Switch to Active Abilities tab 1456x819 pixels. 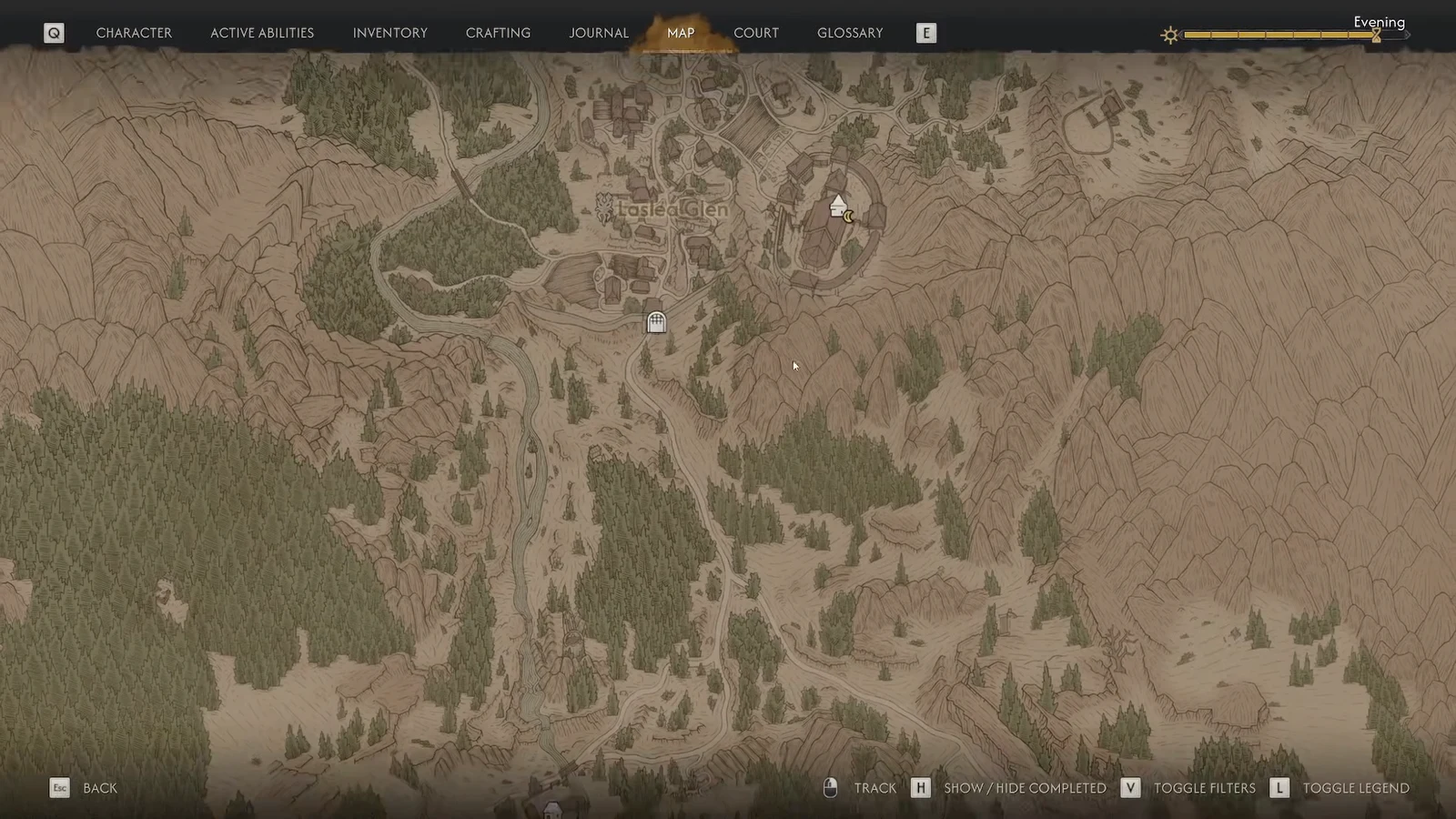coord(262,33)
